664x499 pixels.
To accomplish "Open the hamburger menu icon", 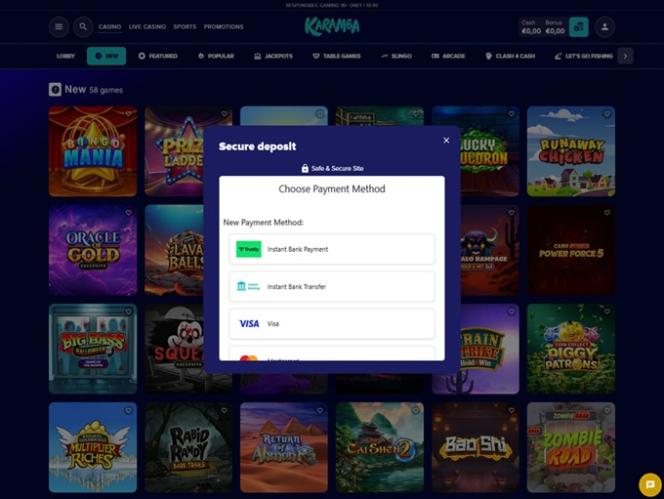I will 59,27.
